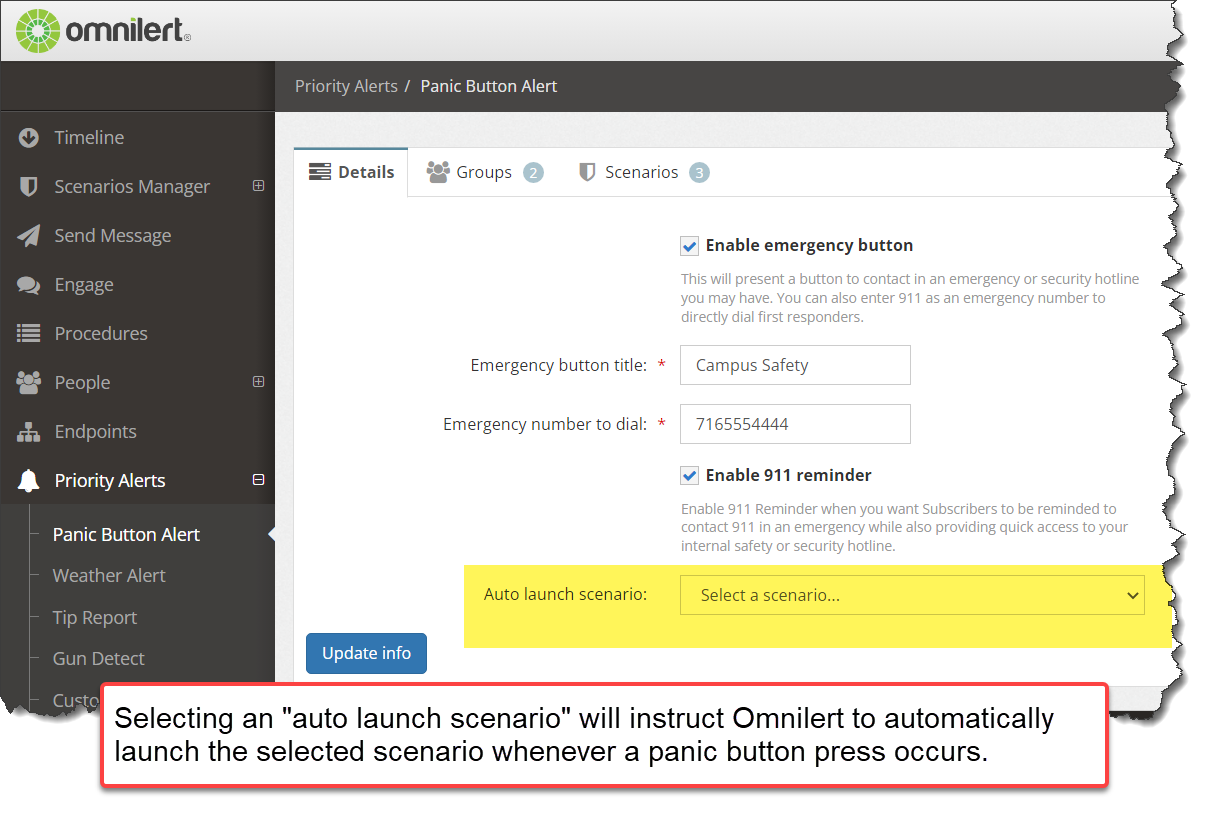Select Gun Detect in sidebar
The height and width of the screenshot is (822, 1208).
(98, 659)
